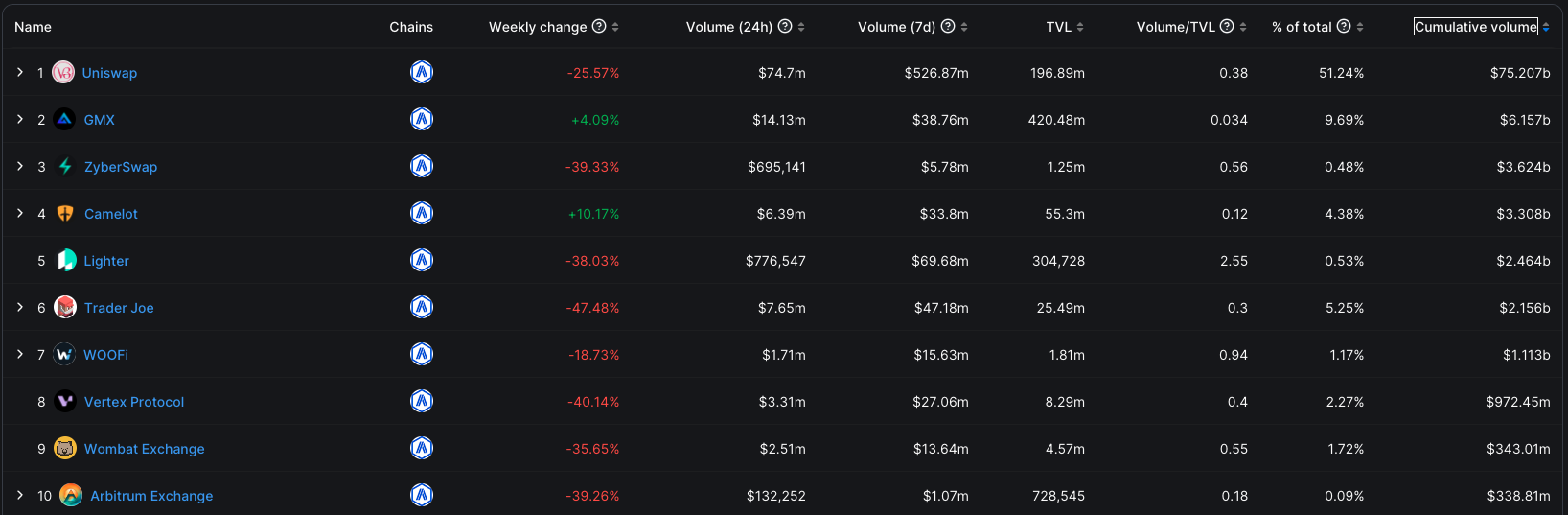
Task: Click the Wombat Exchange logo icon
Action: [65, 448]
